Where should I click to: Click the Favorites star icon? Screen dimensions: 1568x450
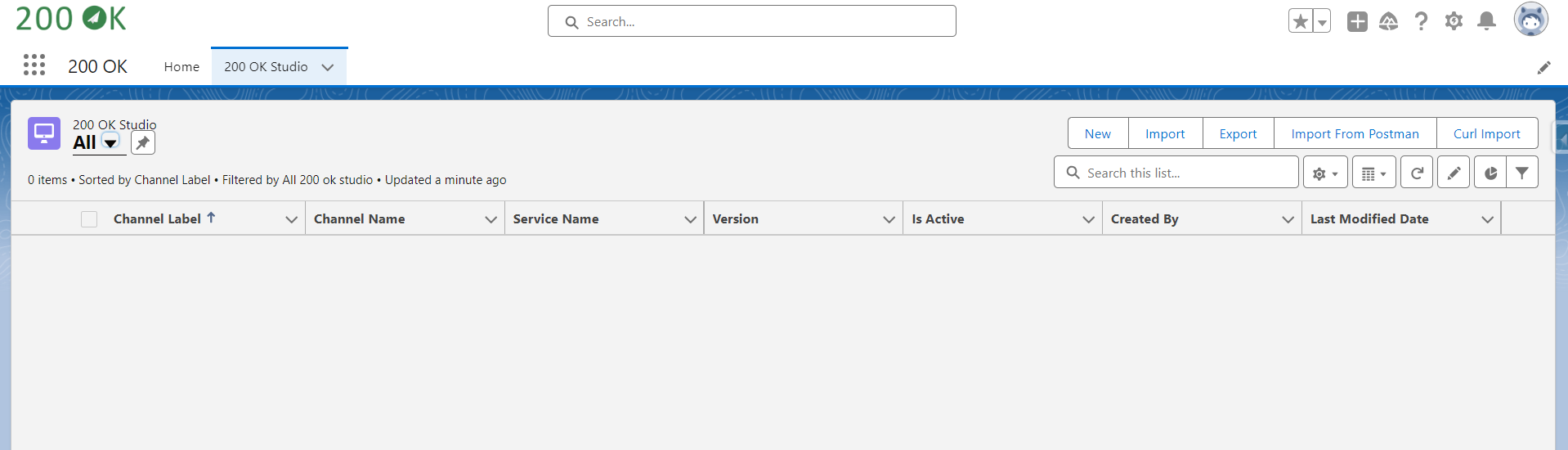tap(1300, 21)
